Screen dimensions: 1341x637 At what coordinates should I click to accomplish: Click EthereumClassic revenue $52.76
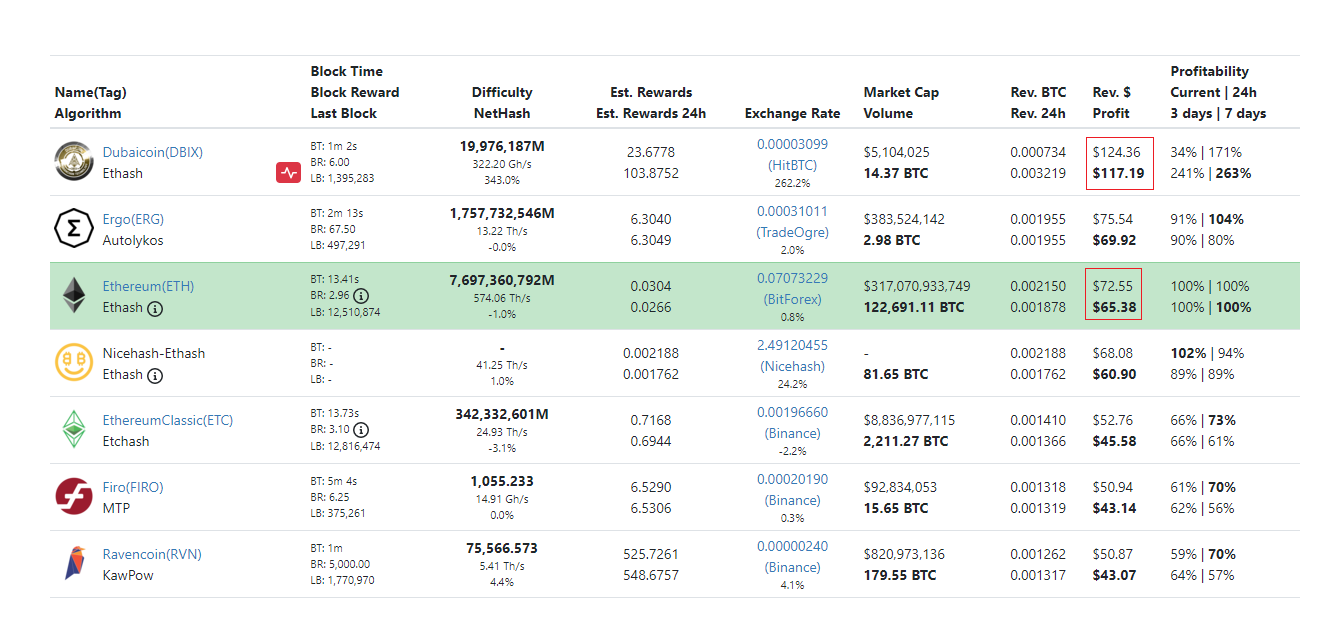pyautogui.click(x=1113, y=420)
